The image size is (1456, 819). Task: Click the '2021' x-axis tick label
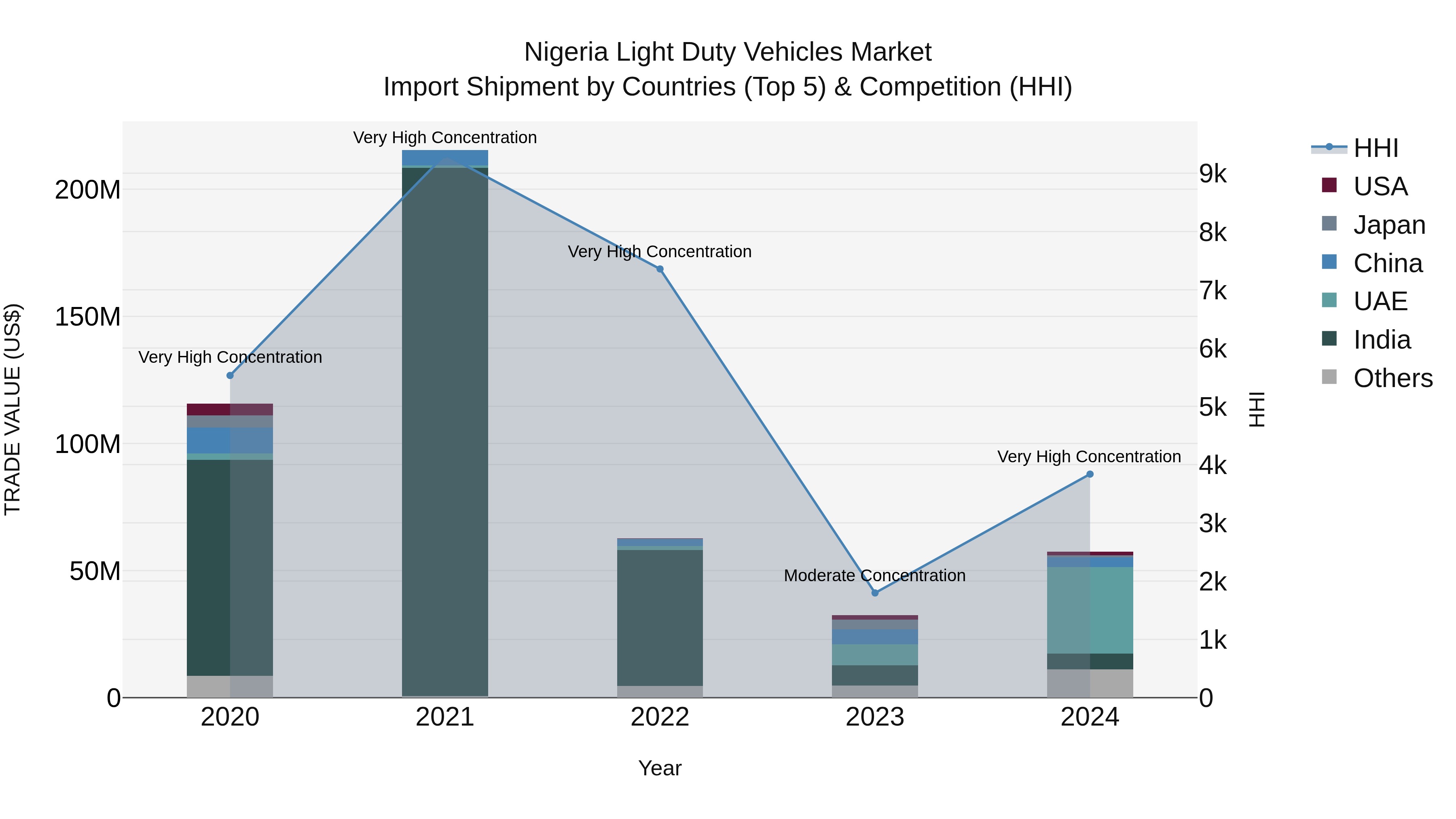pos(445,717)
